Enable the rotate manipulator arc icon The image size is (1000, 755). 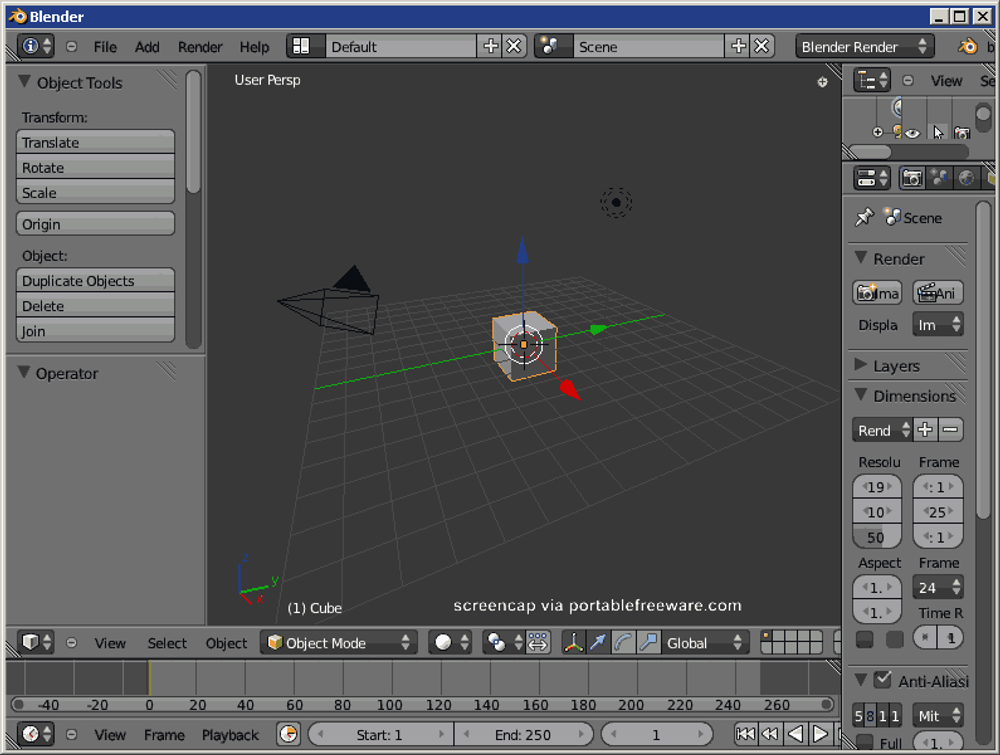623,642
